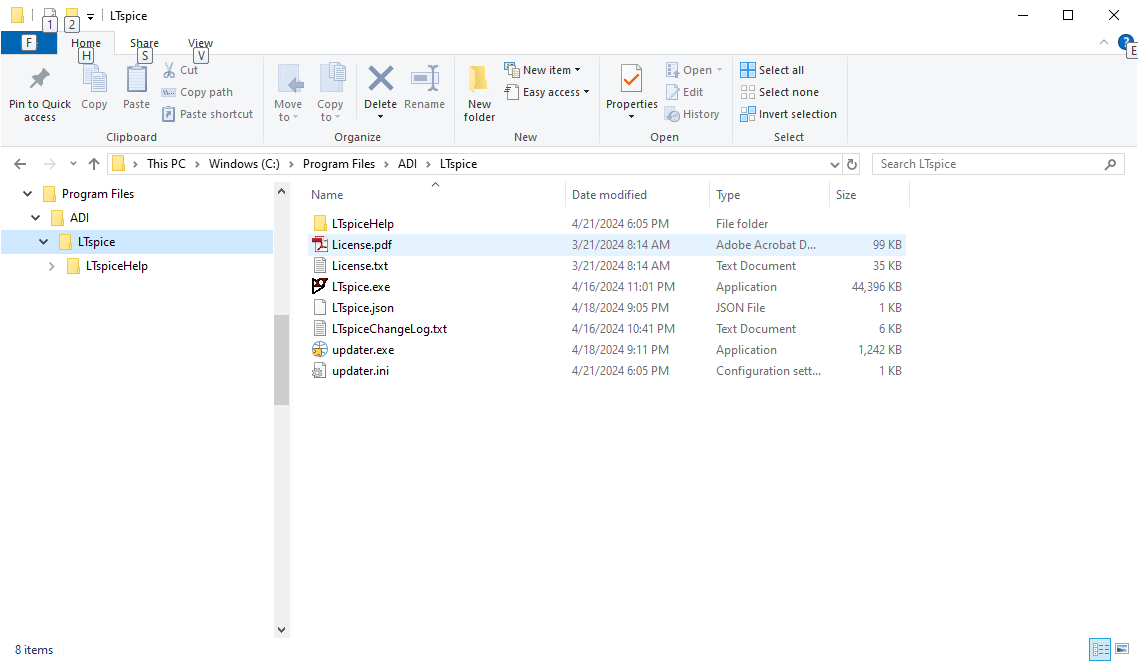Open the New item dropdown

[543, 70]
